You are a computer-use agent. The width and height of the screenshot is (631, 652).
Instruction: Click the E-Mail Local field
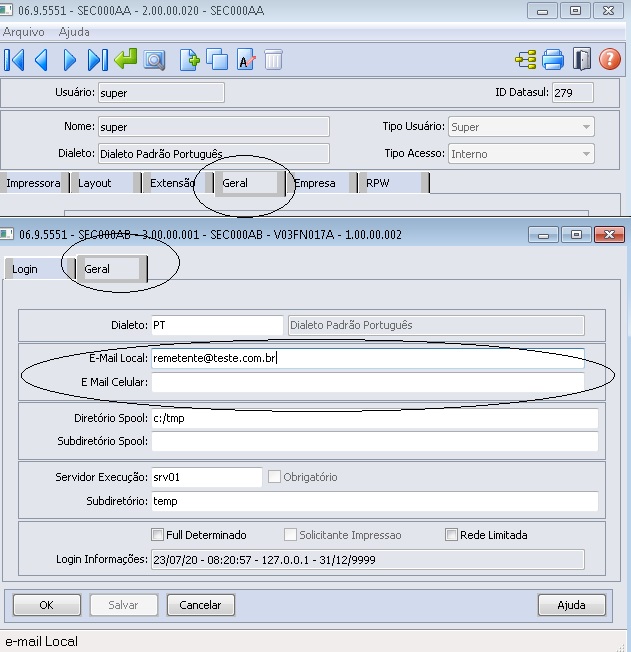click(368, 358)
